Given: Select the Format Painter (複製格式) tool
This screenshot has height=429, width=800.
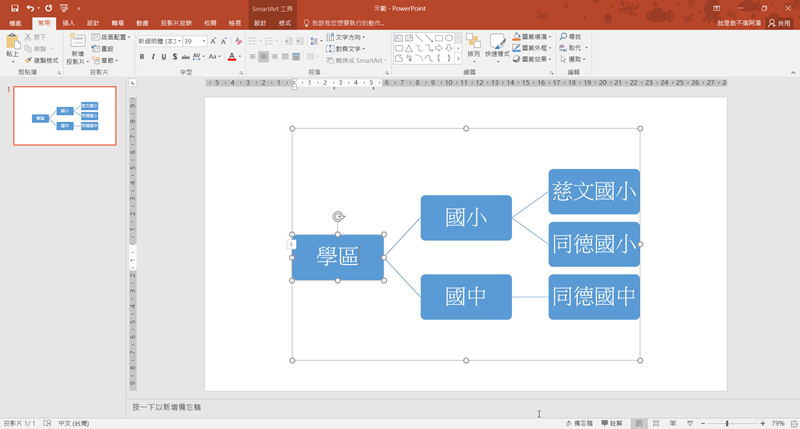Looking at the screenshot, I should pyautogui.click(x=43, y=60).
